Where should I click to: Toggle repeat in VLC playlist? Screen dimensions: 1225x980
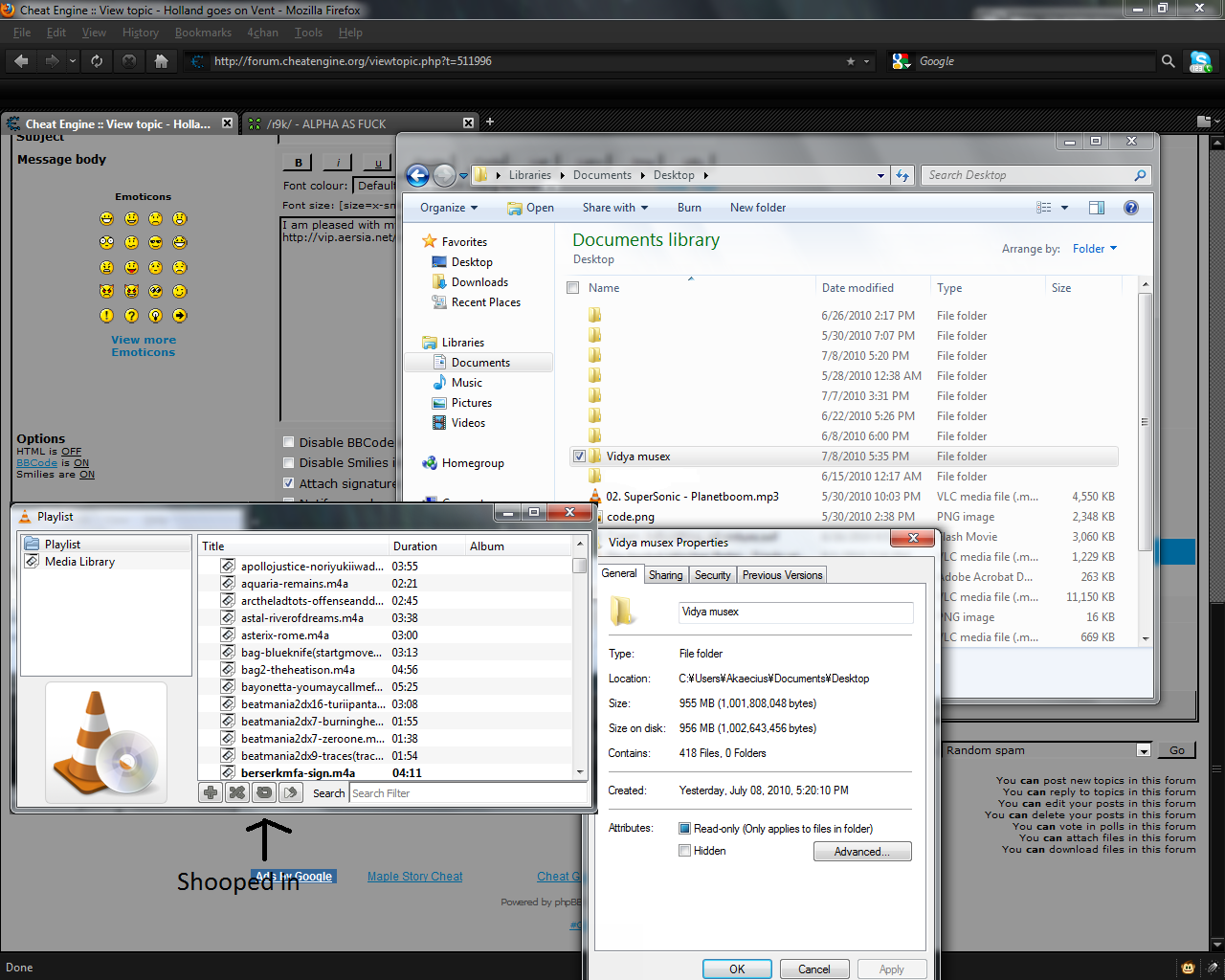(264, 792)
